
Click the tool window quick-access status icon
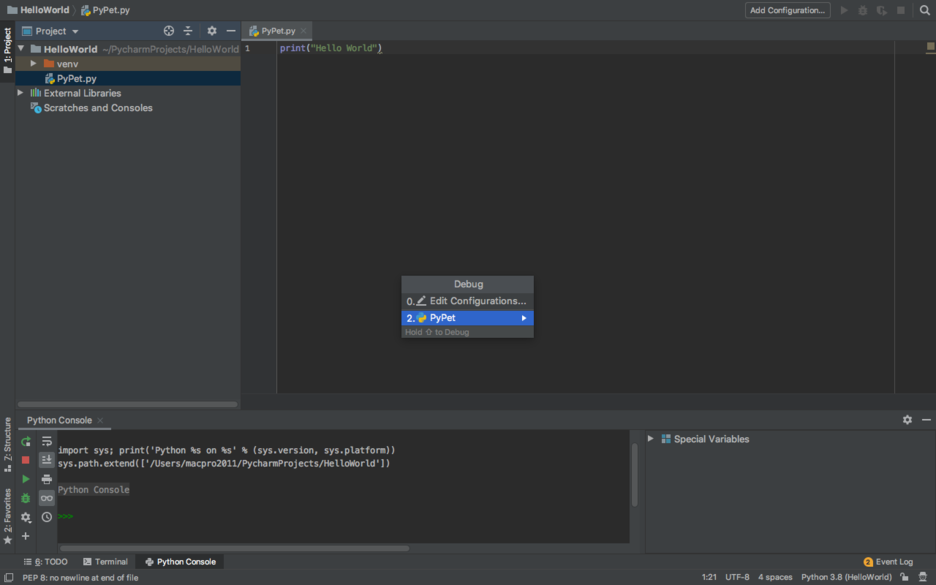tap(8, 577)
